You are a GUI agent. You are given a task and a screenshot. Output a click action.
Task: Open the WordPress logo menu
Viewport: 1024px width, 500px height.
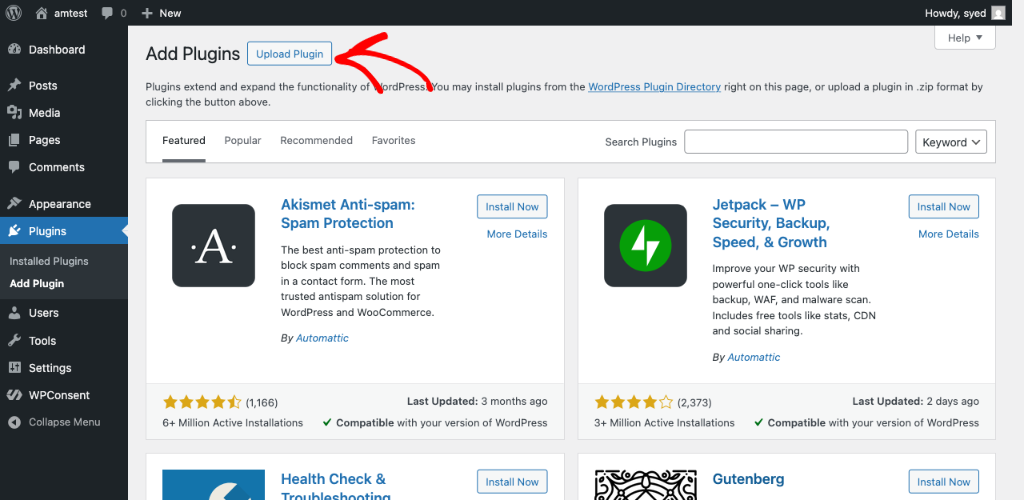tap(14, 12)
